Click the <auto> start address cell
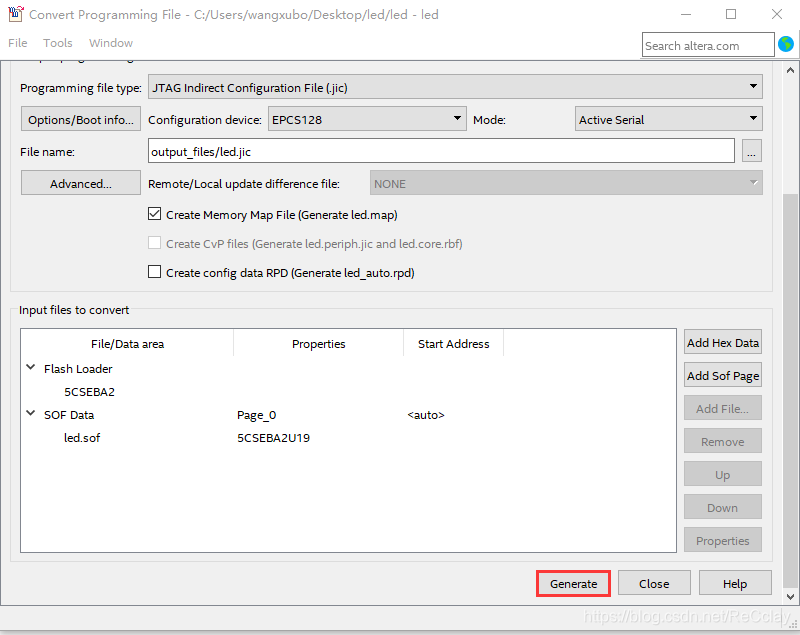800x635 pixels. (x=426, y=415)
